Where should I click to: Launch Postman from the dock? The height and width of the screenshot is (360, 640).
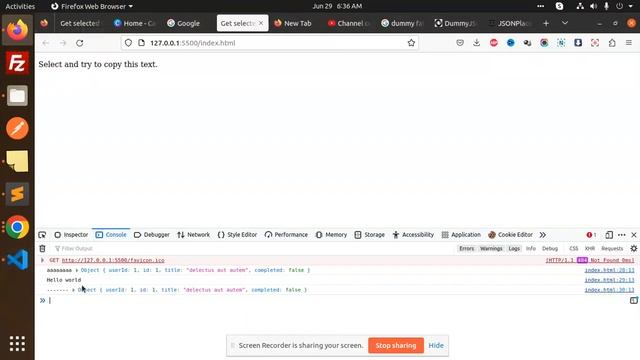click(x=17, y=129)
